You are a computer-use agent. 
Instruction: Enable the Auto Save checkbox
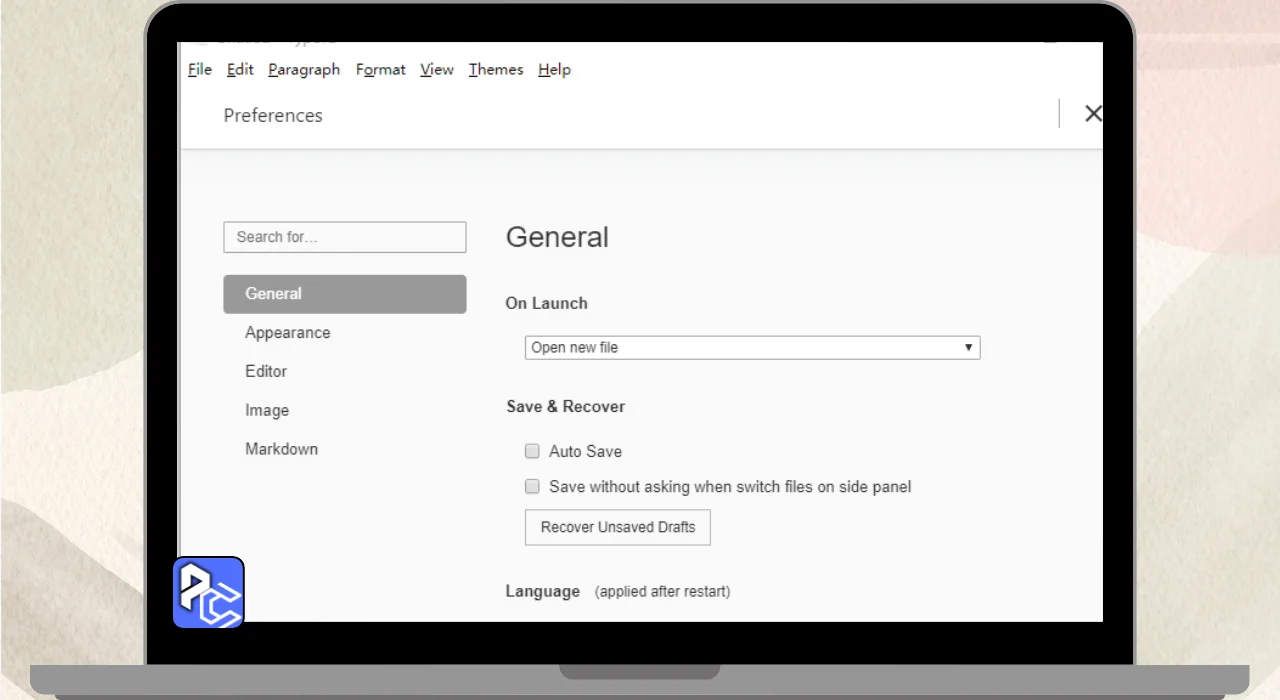(532, 451)
